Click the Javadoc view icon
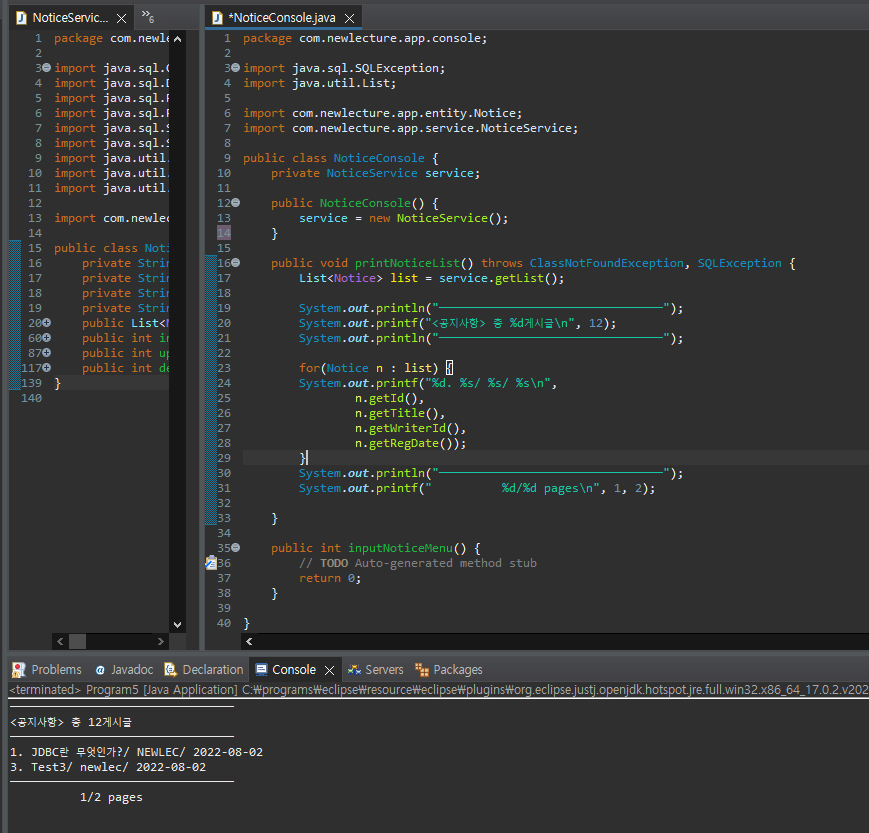Image resolution: width=869 pixels, height=833 pixels. 100,669
